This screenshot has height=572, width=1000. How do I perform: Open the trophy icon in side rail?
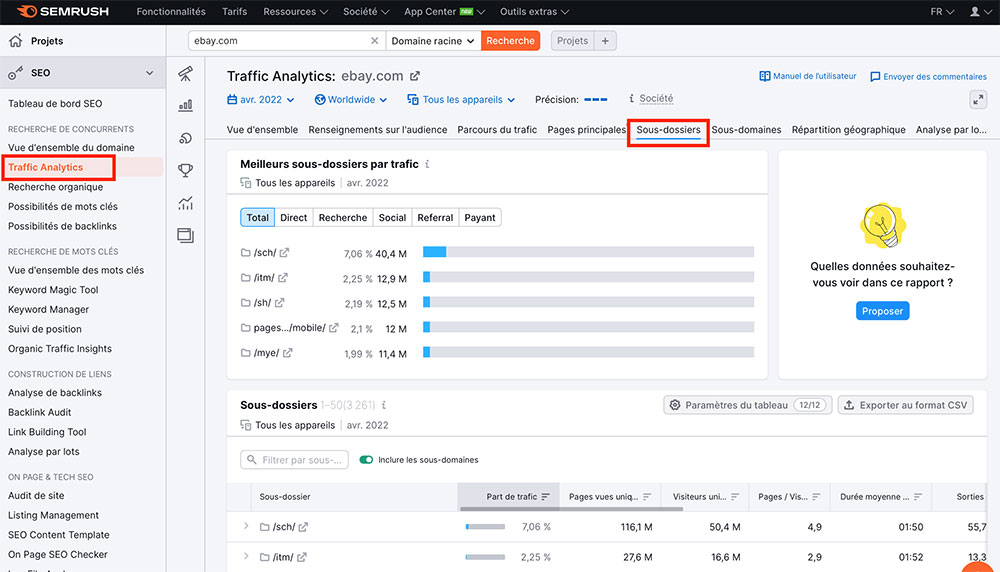186,170
